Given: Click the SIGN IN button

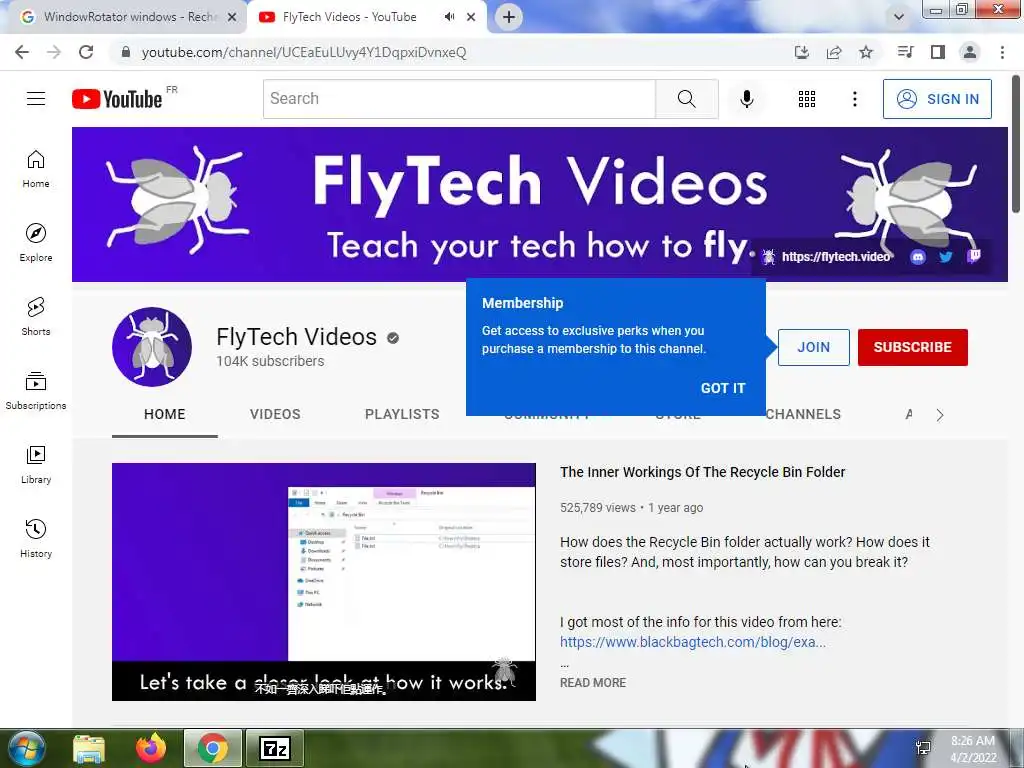Looking at the screenshot, I should (x=937, y=99).
